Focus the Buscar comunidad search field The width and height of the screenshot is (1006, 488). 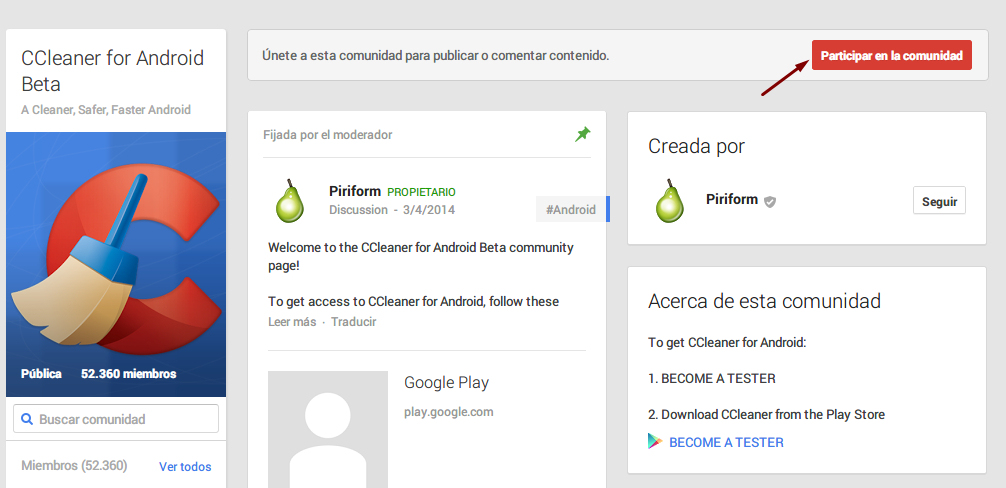[x=115, y=419]
